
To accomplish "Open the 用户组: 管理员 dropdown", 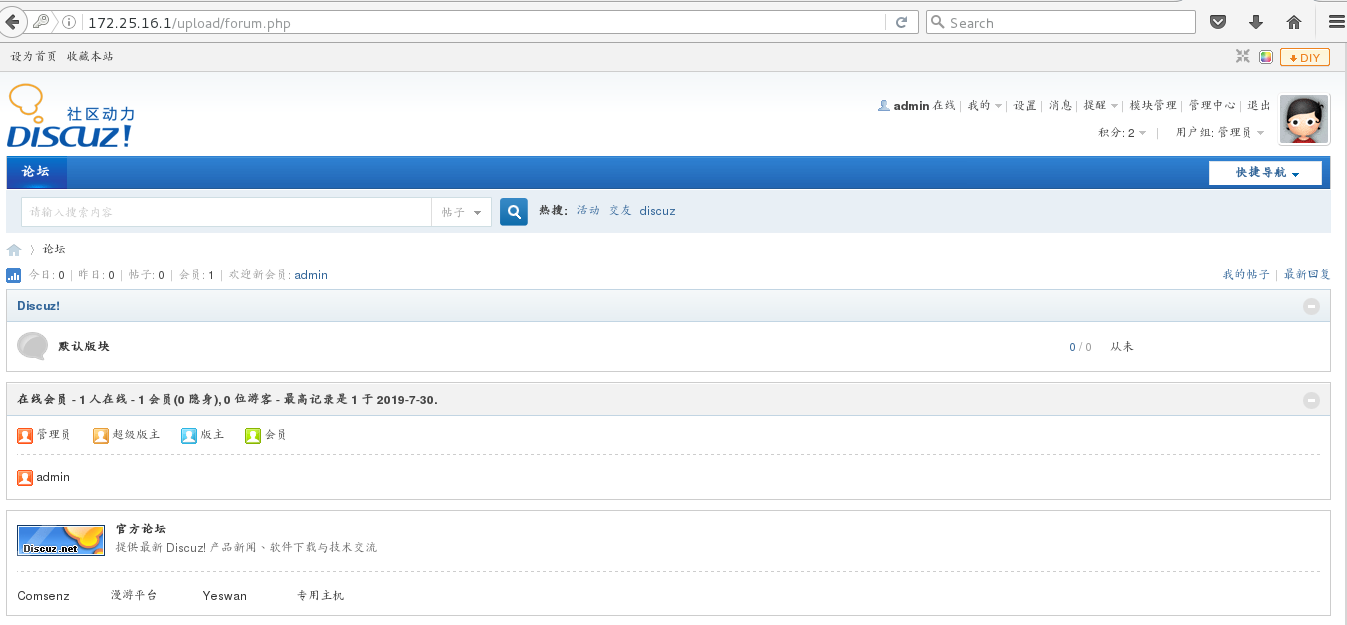I will pyautogui.click(x=1219, y=132).
